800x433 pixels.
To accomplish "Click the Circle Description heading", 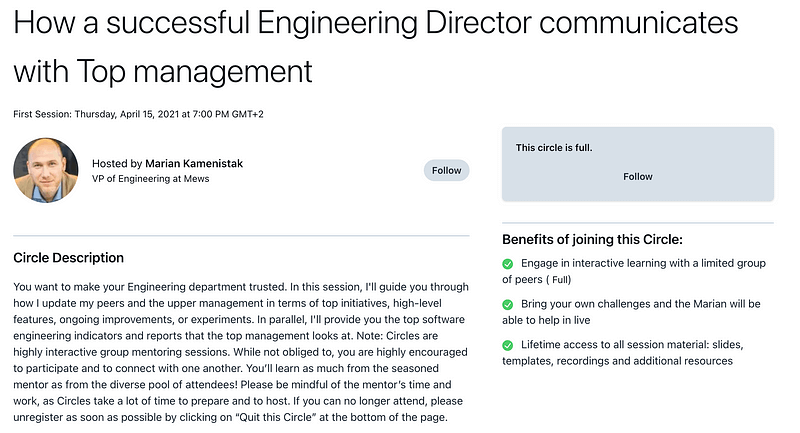I will tap(69, 258).
